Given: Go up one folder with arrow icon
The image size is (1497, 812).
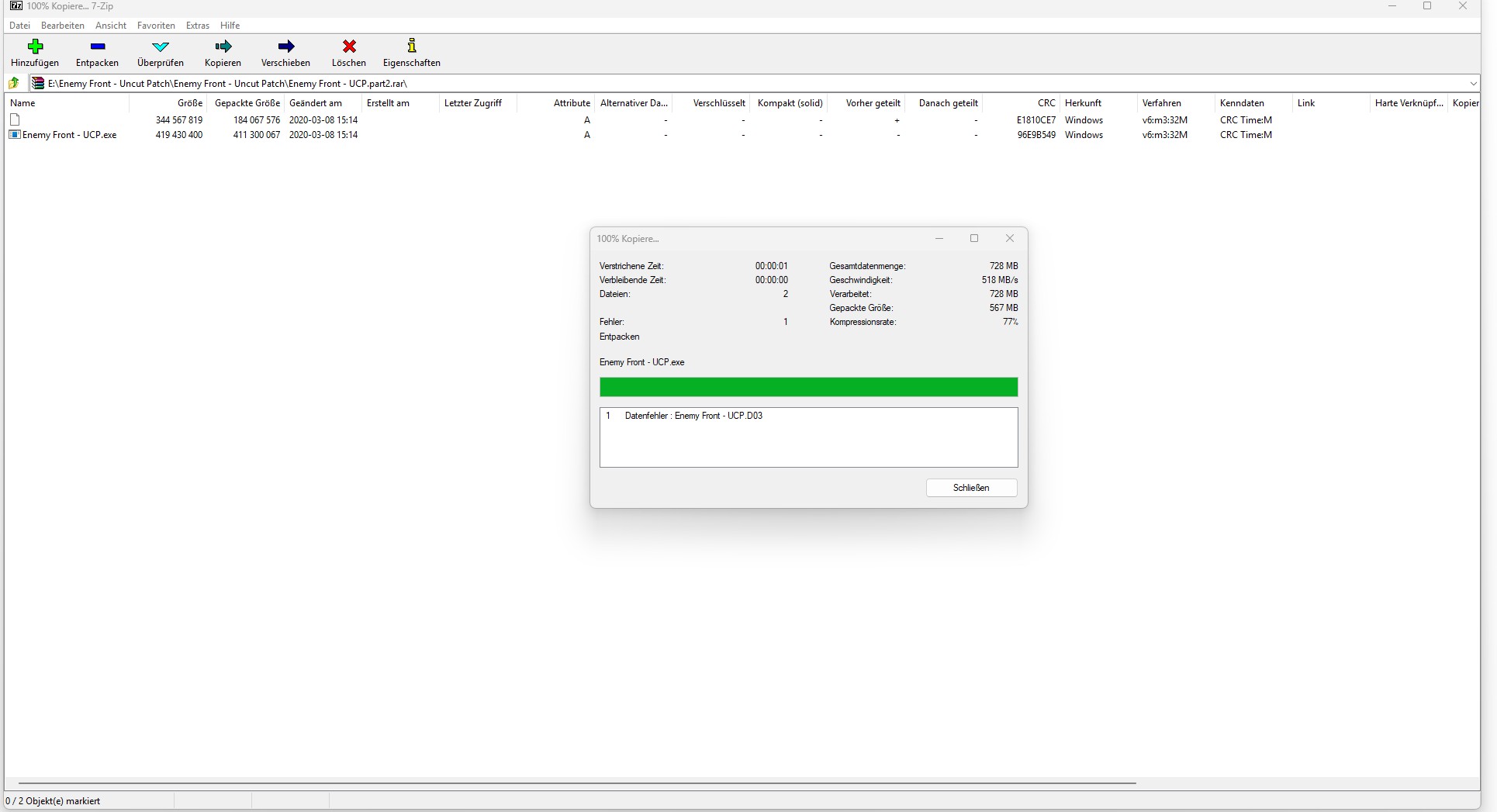Looking at the screenshot, I should pos(14,83).
